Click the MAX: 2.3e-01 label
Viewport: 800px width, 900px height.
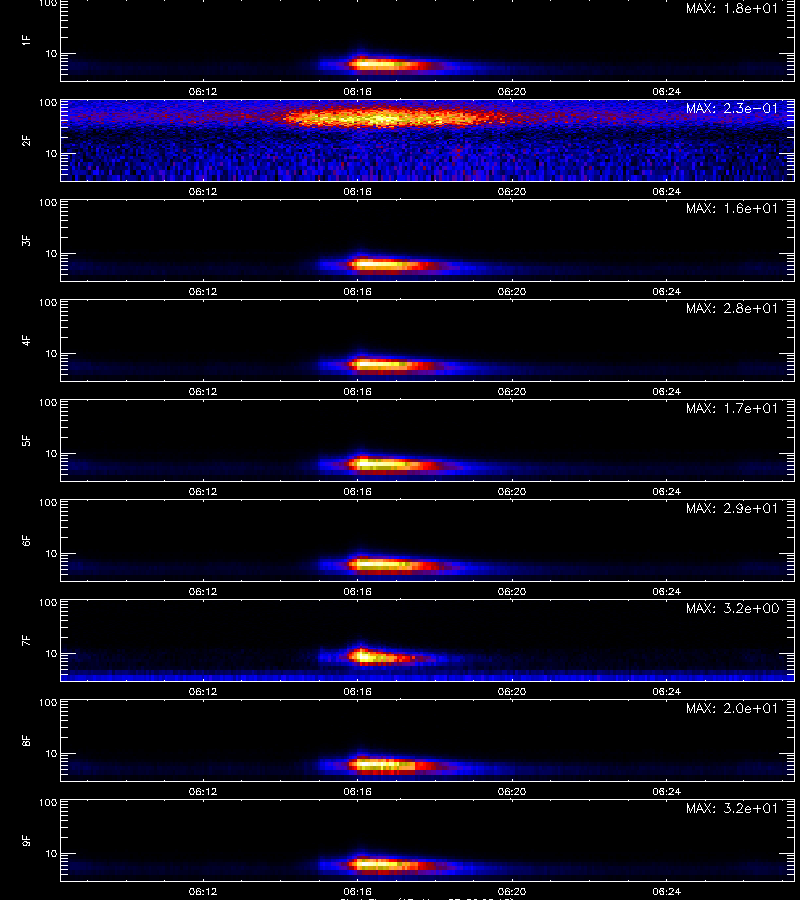pos(732,108)
